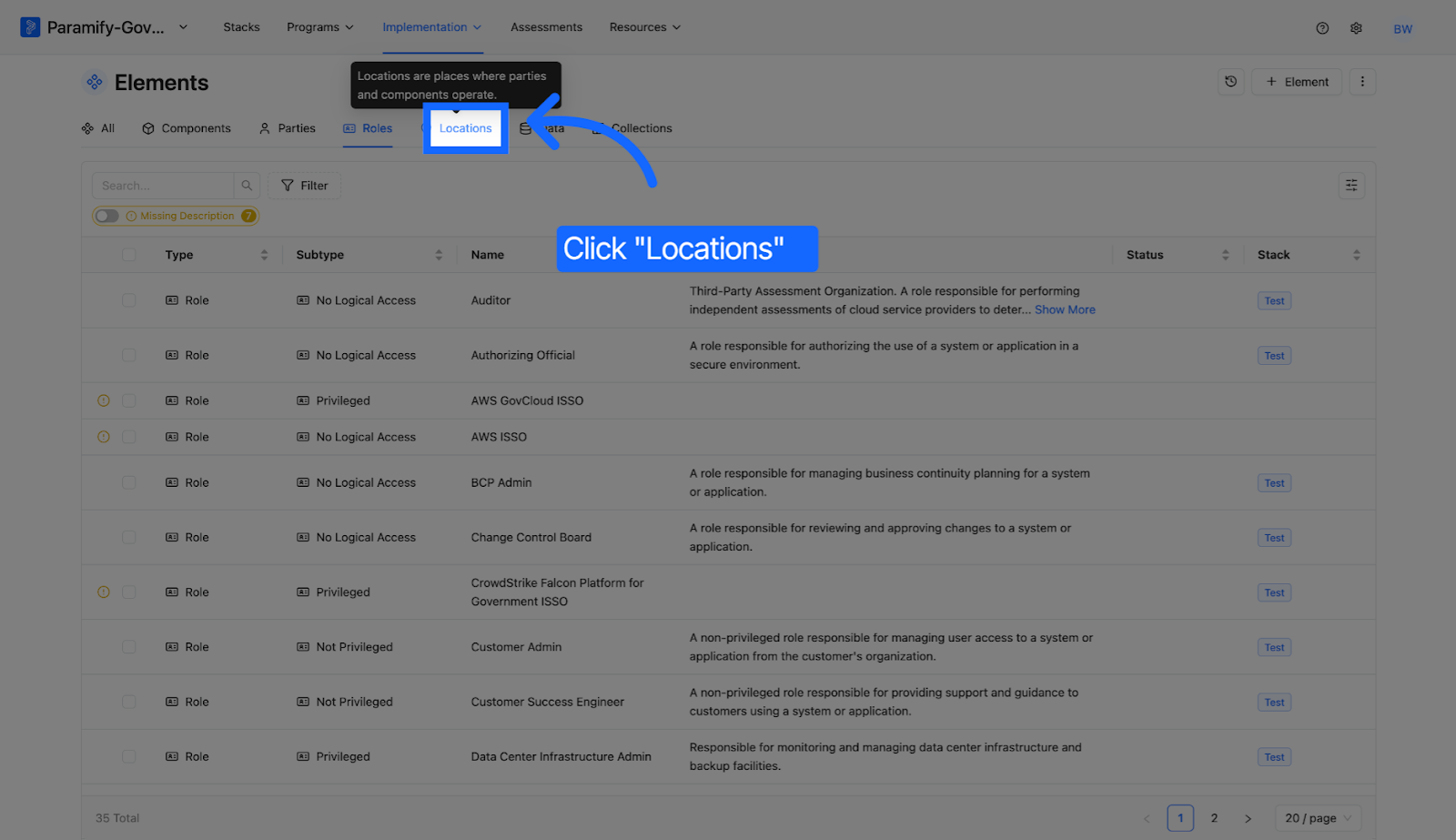Screen dimensions: 1456x840
Task: Click Test stack tag for BCP Admin
Action: point(1274,483)
